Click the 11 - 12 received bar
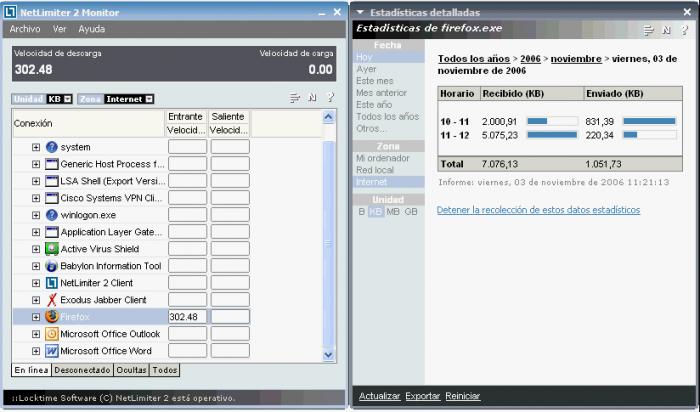Screen dimensions: 700x412 coord(552,135)
